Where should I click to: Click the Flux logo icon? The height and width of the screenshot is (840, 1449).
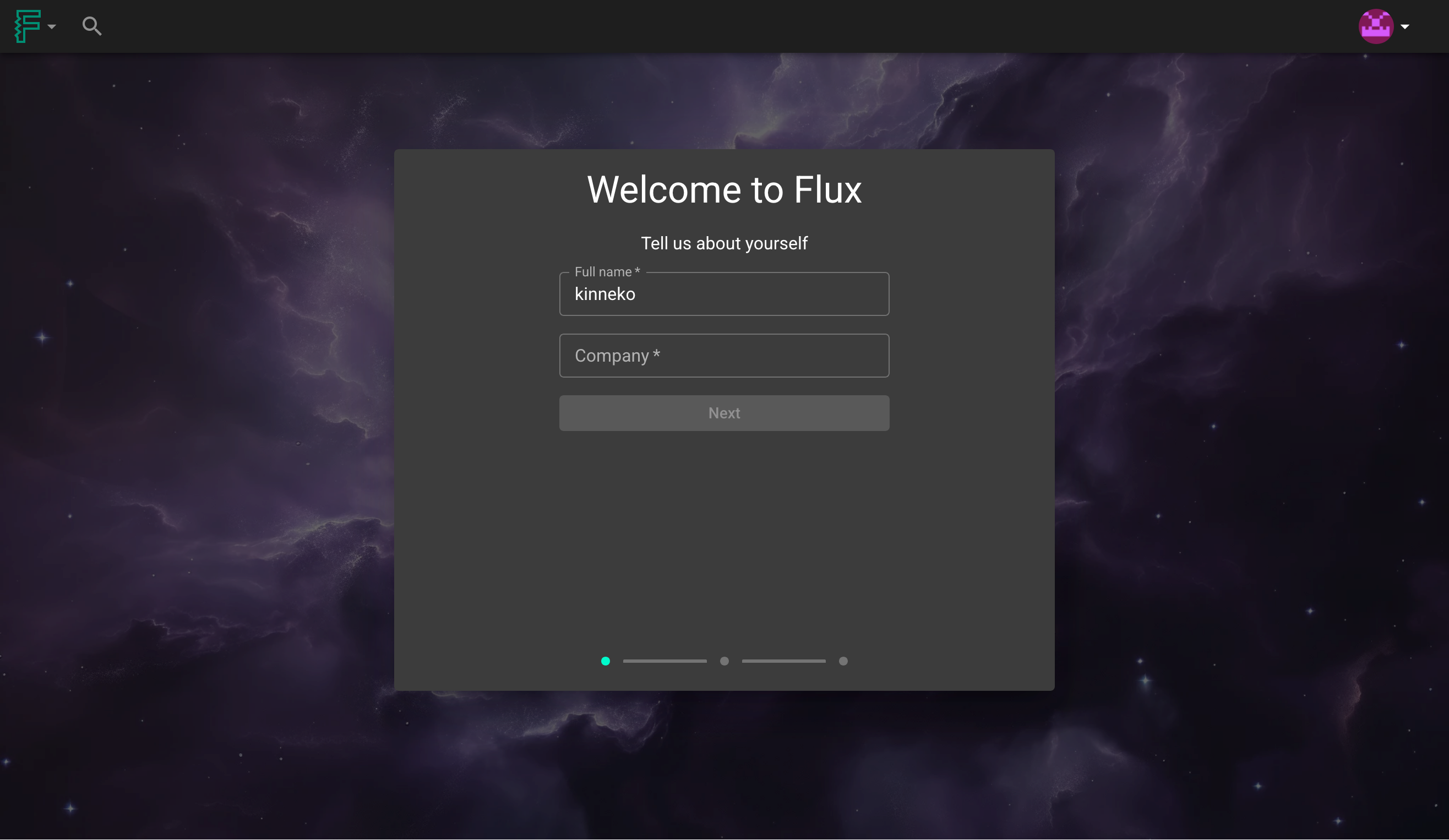tap(28, 26)
